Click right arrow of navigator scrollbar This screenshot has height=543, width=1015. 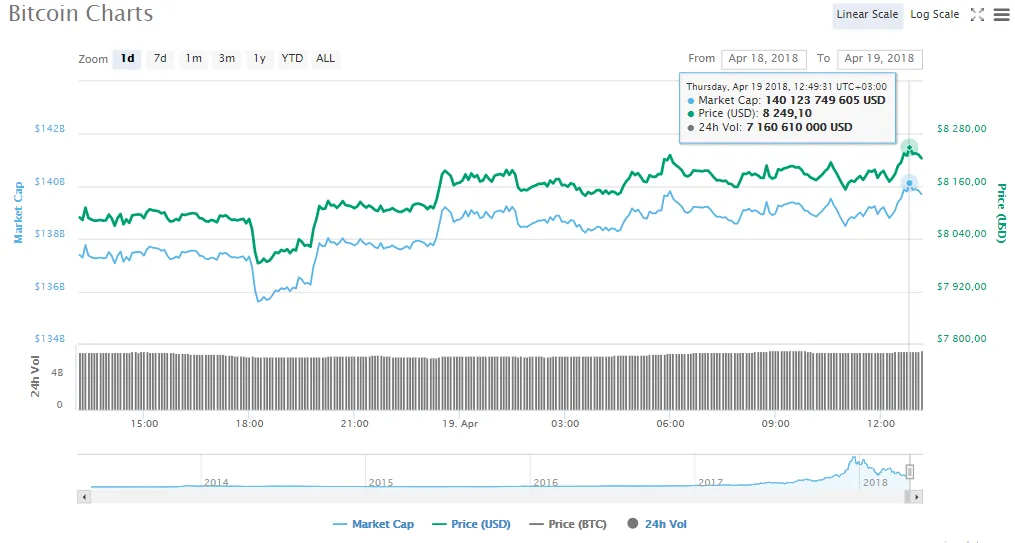point(916,496)
